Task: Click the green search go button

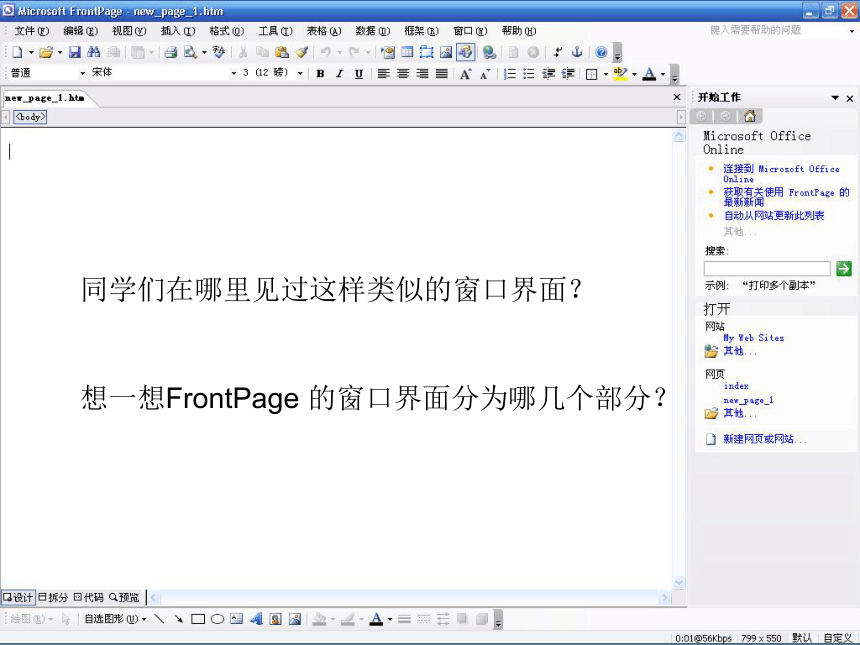Action: [x=844, y=268]
